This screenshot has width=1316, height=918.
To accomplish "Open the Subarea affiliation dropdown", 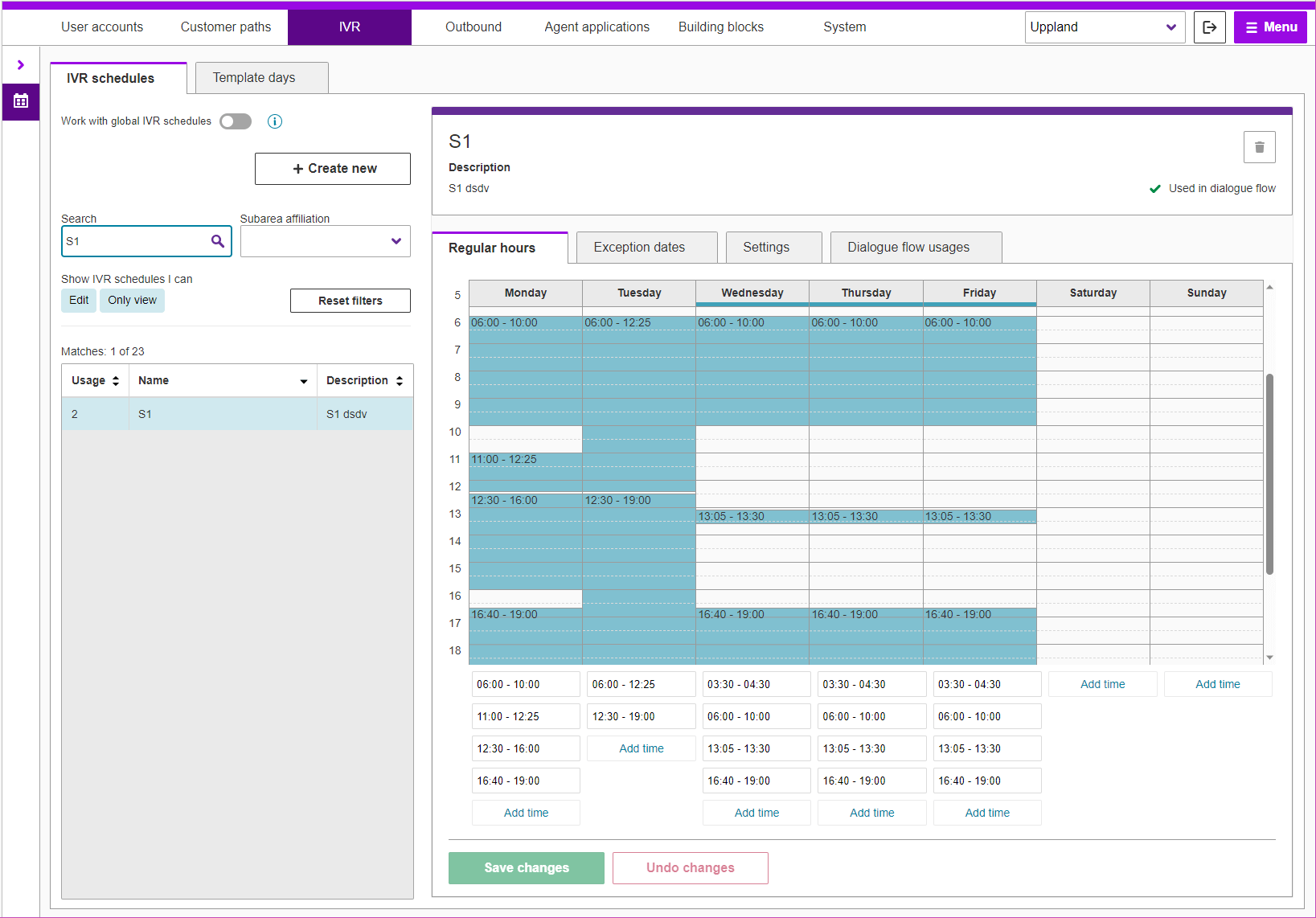I will (x=325, y=241).
